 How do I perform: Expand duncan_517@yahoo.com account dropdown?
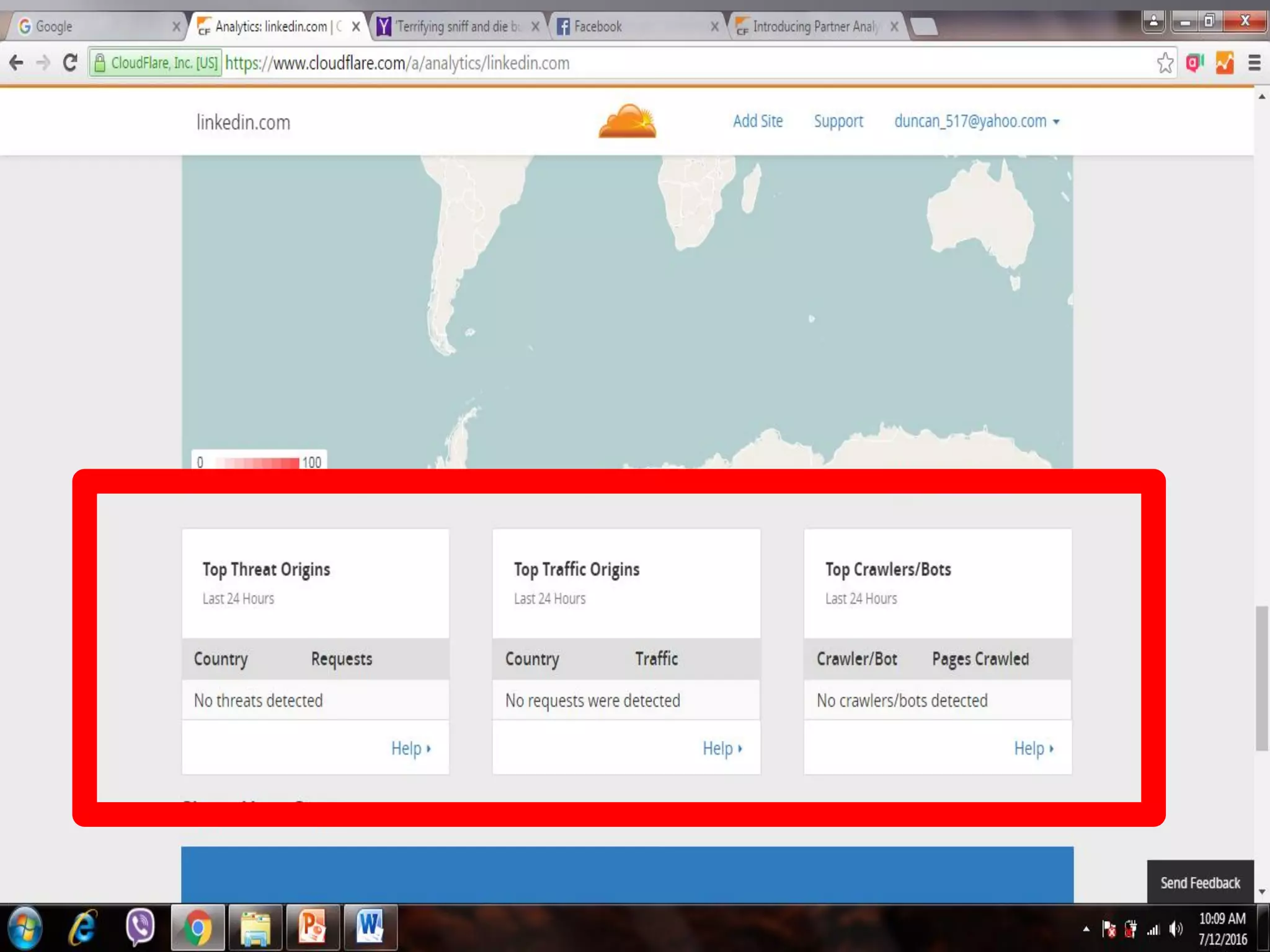pyautogui.click(x=976, y=121)
